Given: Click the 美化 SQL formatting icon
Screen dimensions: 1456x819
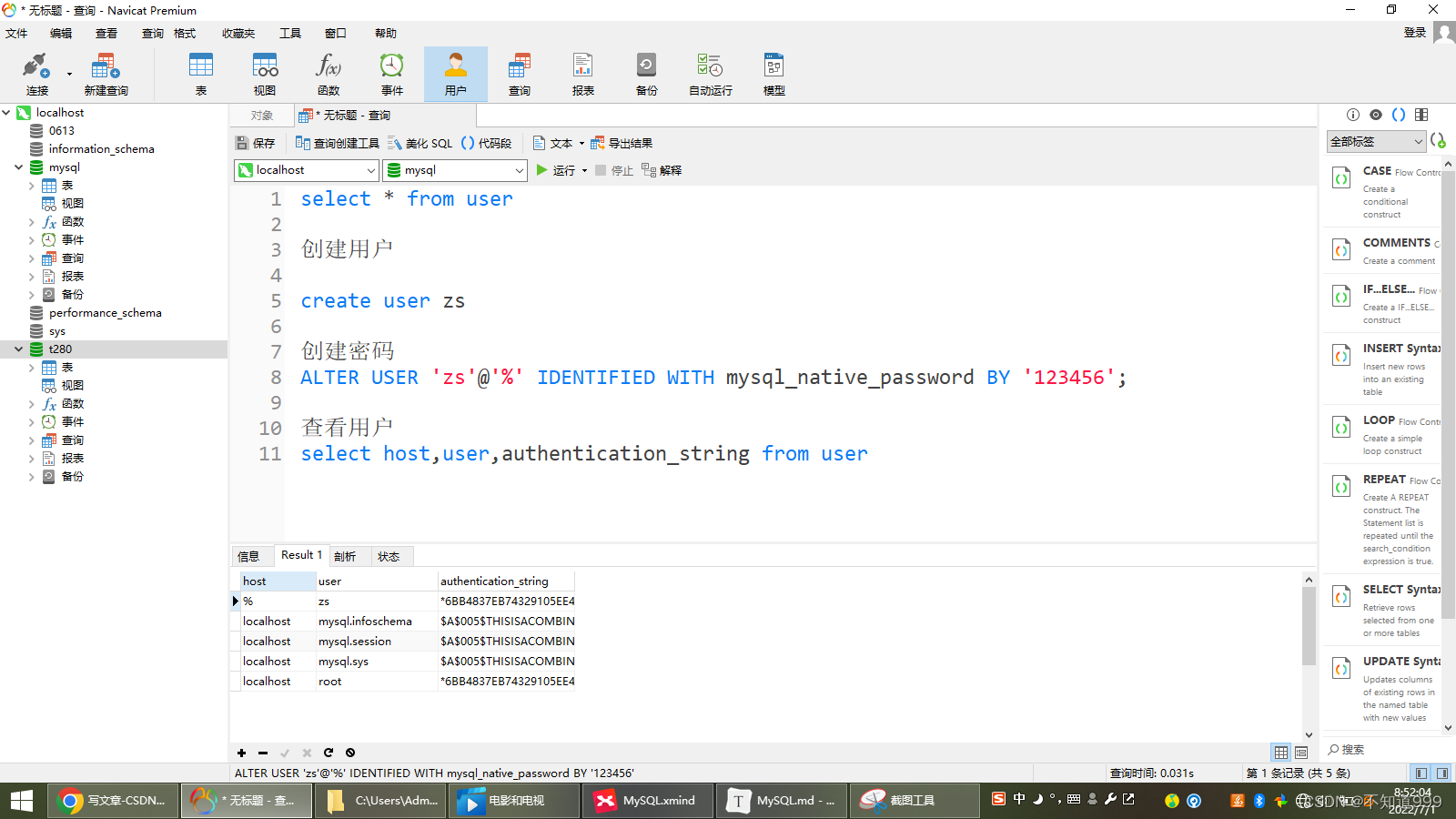Looking at the screenshot, I should [420, 142].
